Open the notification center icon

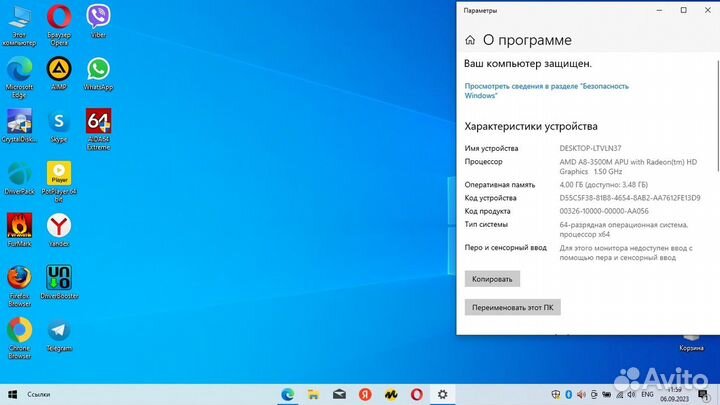coord(703,395)
